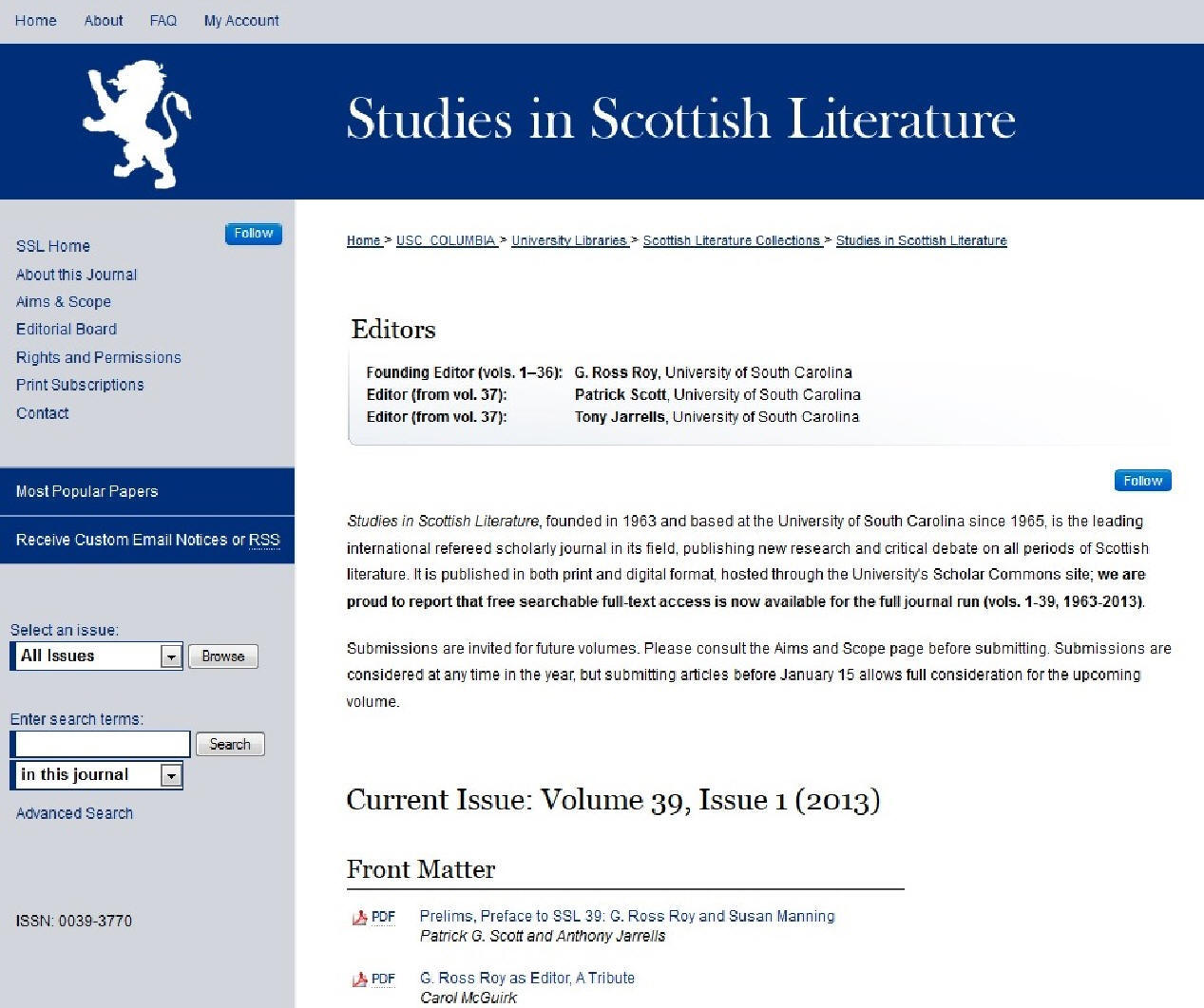Screen dimensions: 1204x1008
Task: Expand the All Issues dropdown
Action: [x=171, y=656]
